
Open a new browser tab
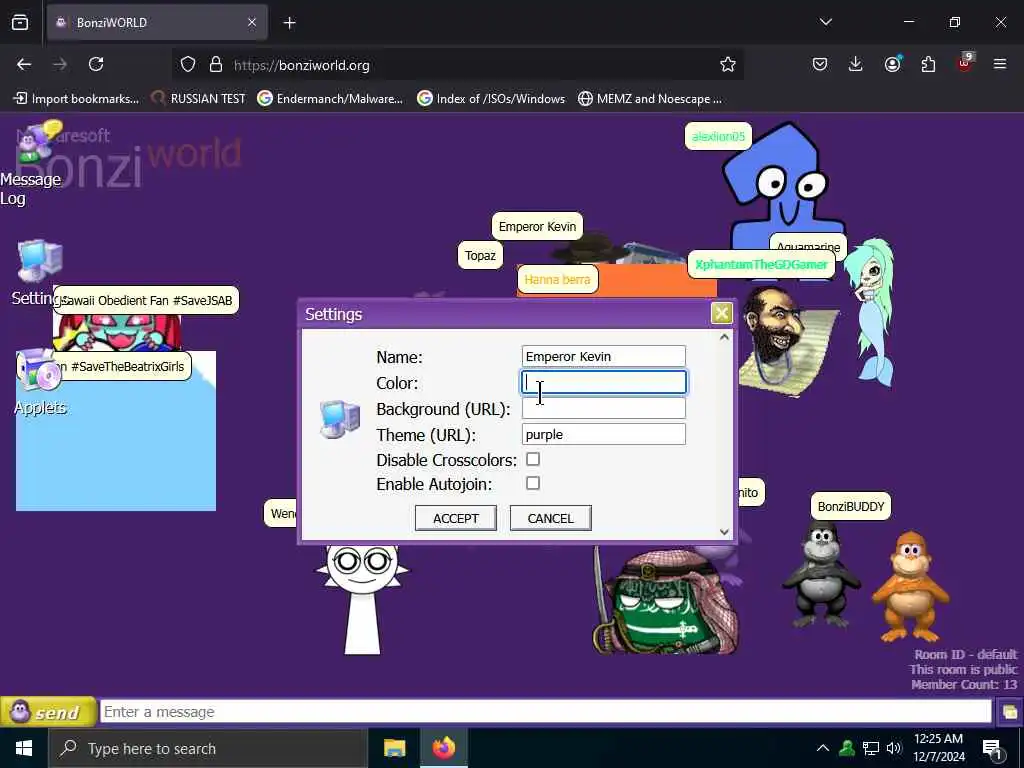289,23
